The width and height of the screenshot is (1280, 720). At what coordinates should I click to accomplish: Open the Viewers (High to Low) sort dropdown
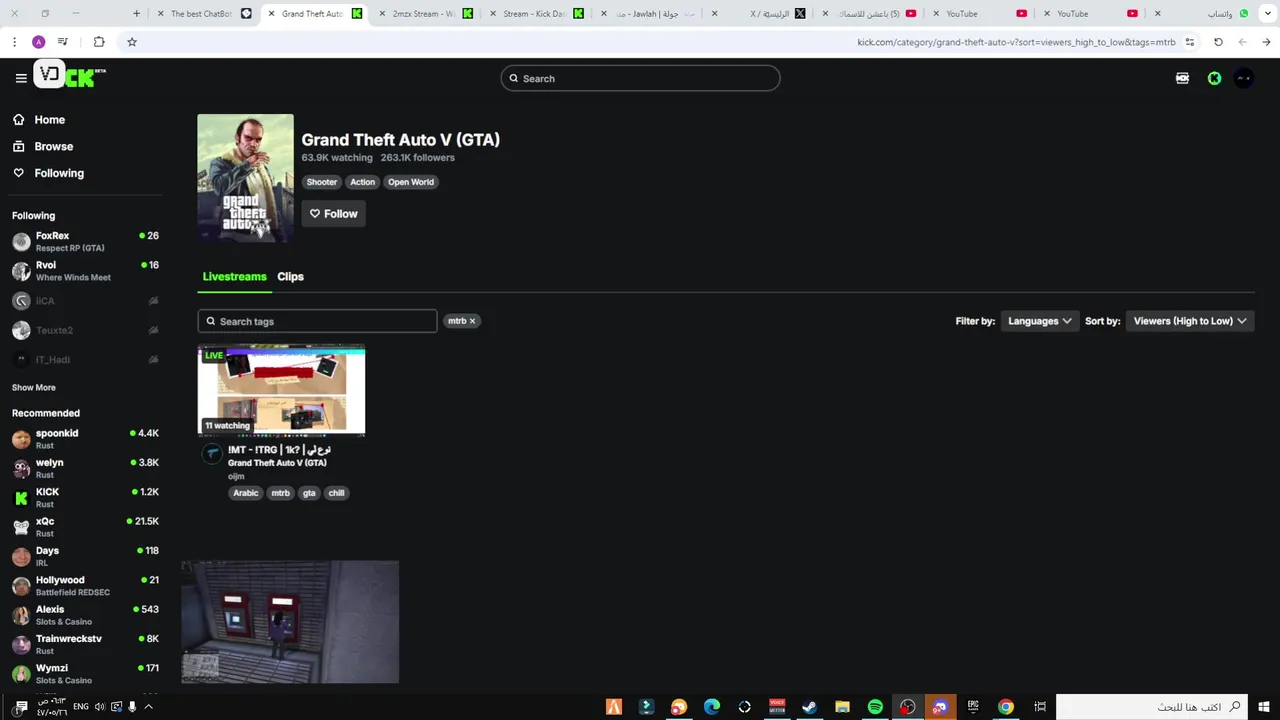coord(1189,321)
